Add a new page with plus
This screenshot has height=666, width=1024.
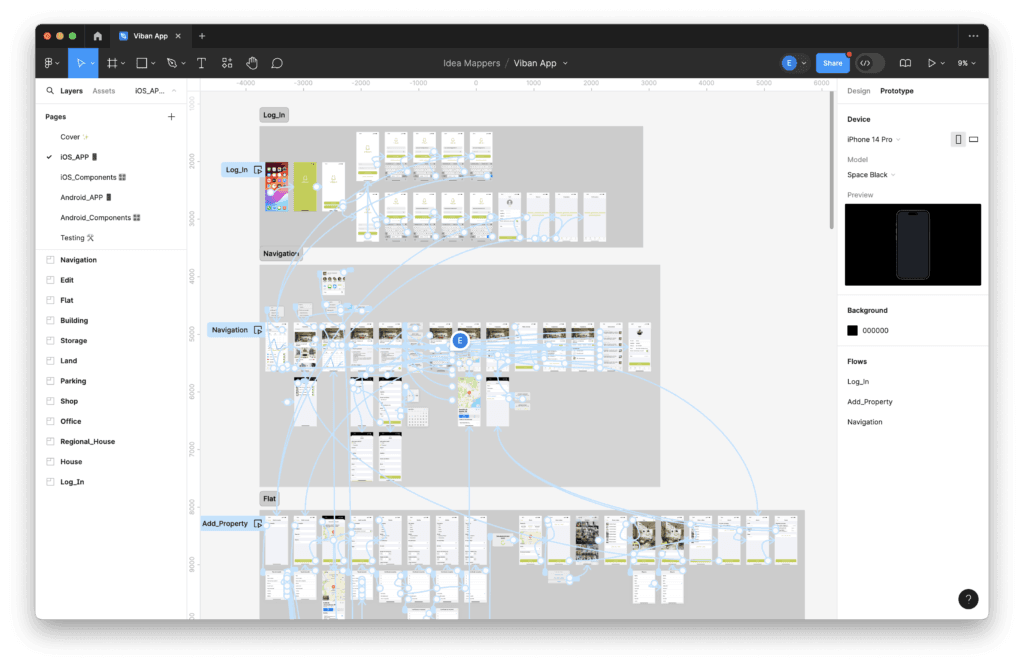coord(171,117)
